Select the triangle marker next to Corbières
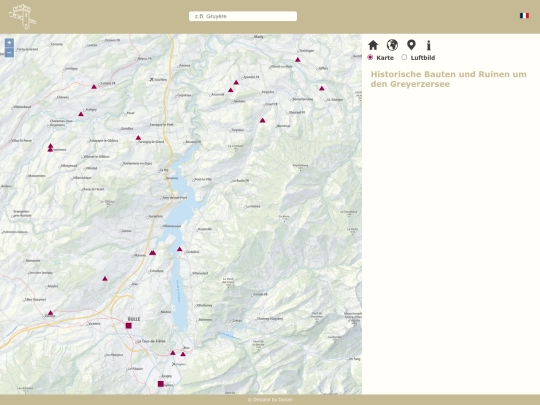Viewport: 540px width, 405px height. click(179, 249)
